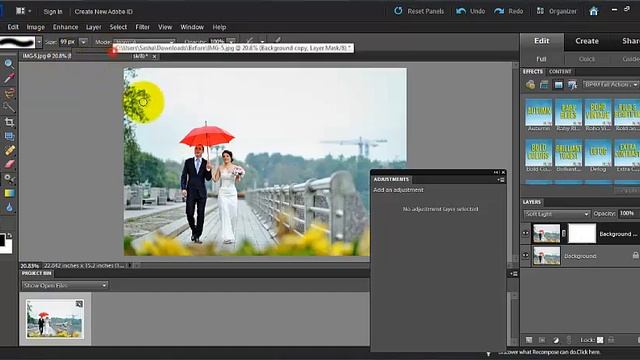
Task: Show All effects icon in Effects panel
Action: (x=573, y=84)
